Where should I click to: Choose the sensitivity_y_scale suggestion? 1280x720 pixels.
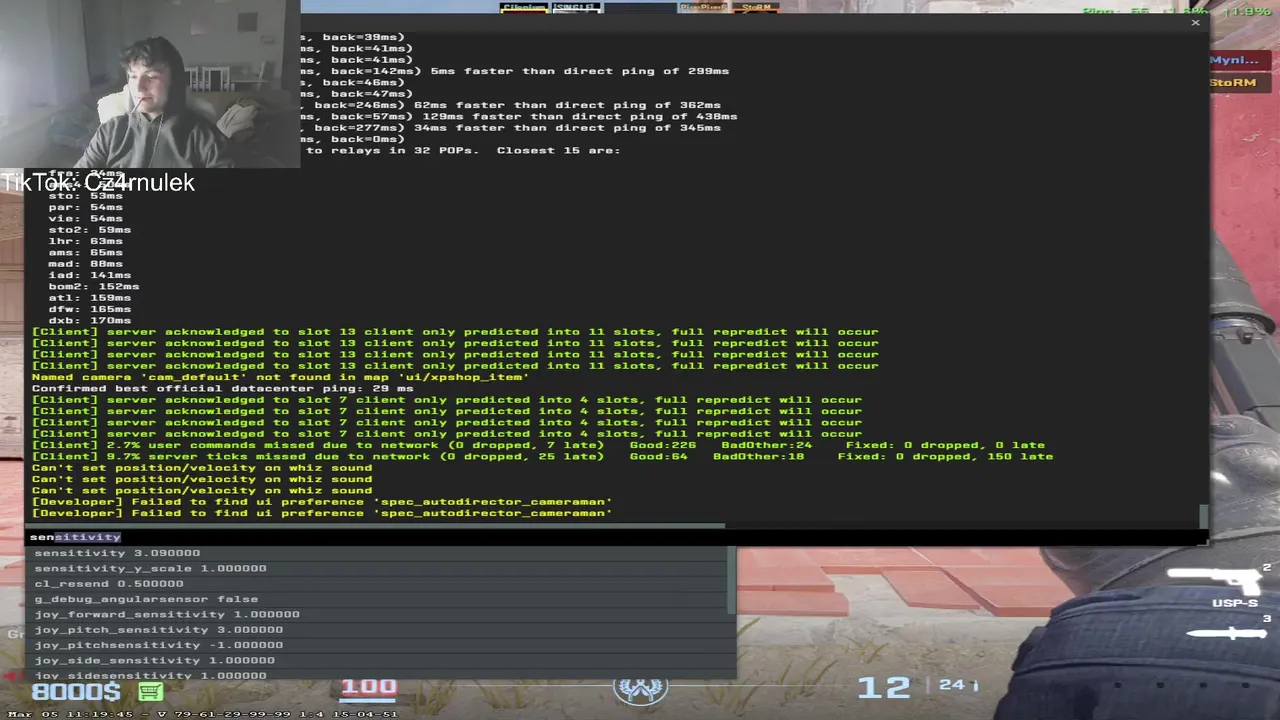150,568
